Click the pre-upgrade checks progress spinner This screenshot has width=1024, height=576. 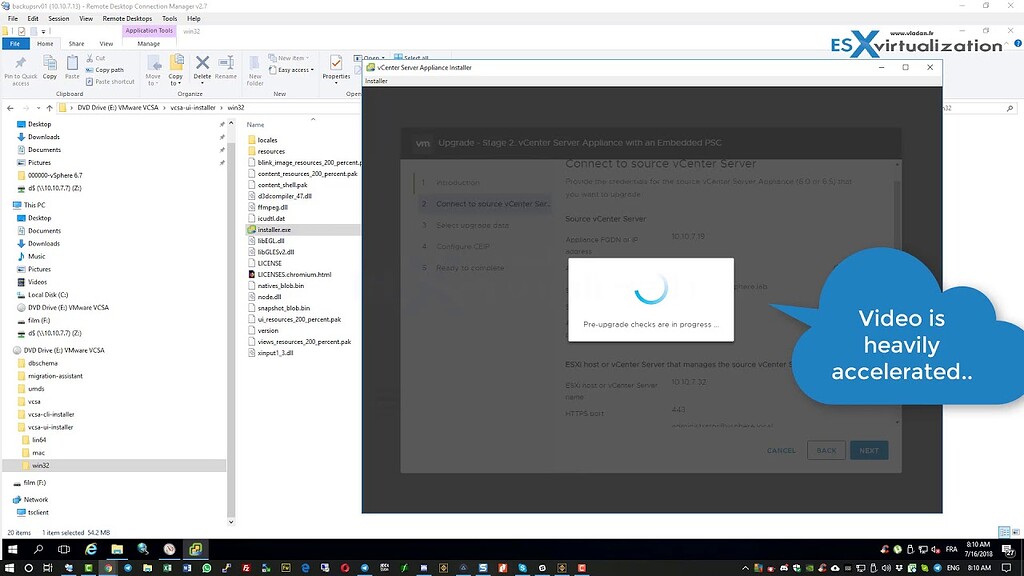click(x=650, y=288)
